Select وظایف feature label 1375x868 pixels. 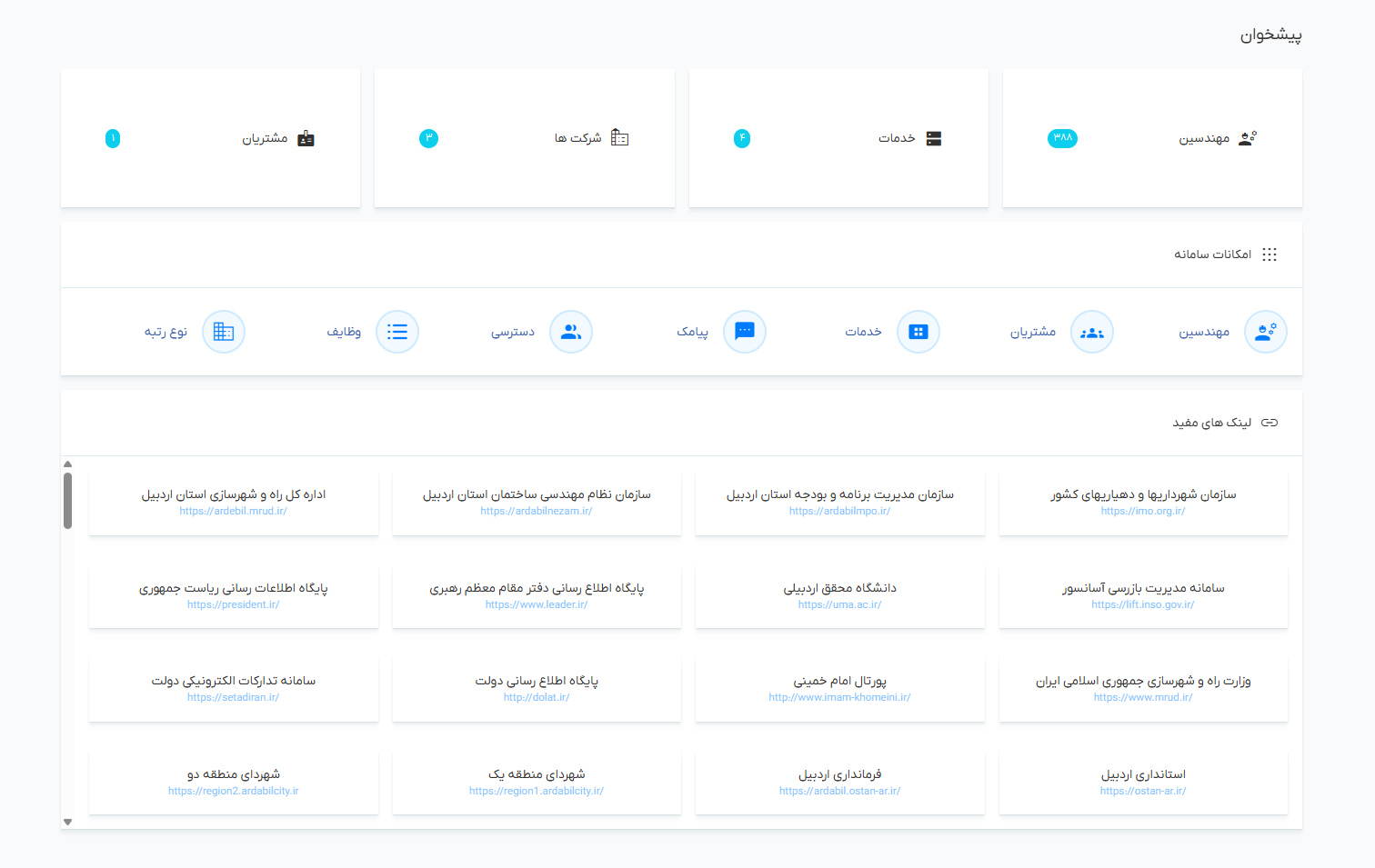tap(344, 332)
